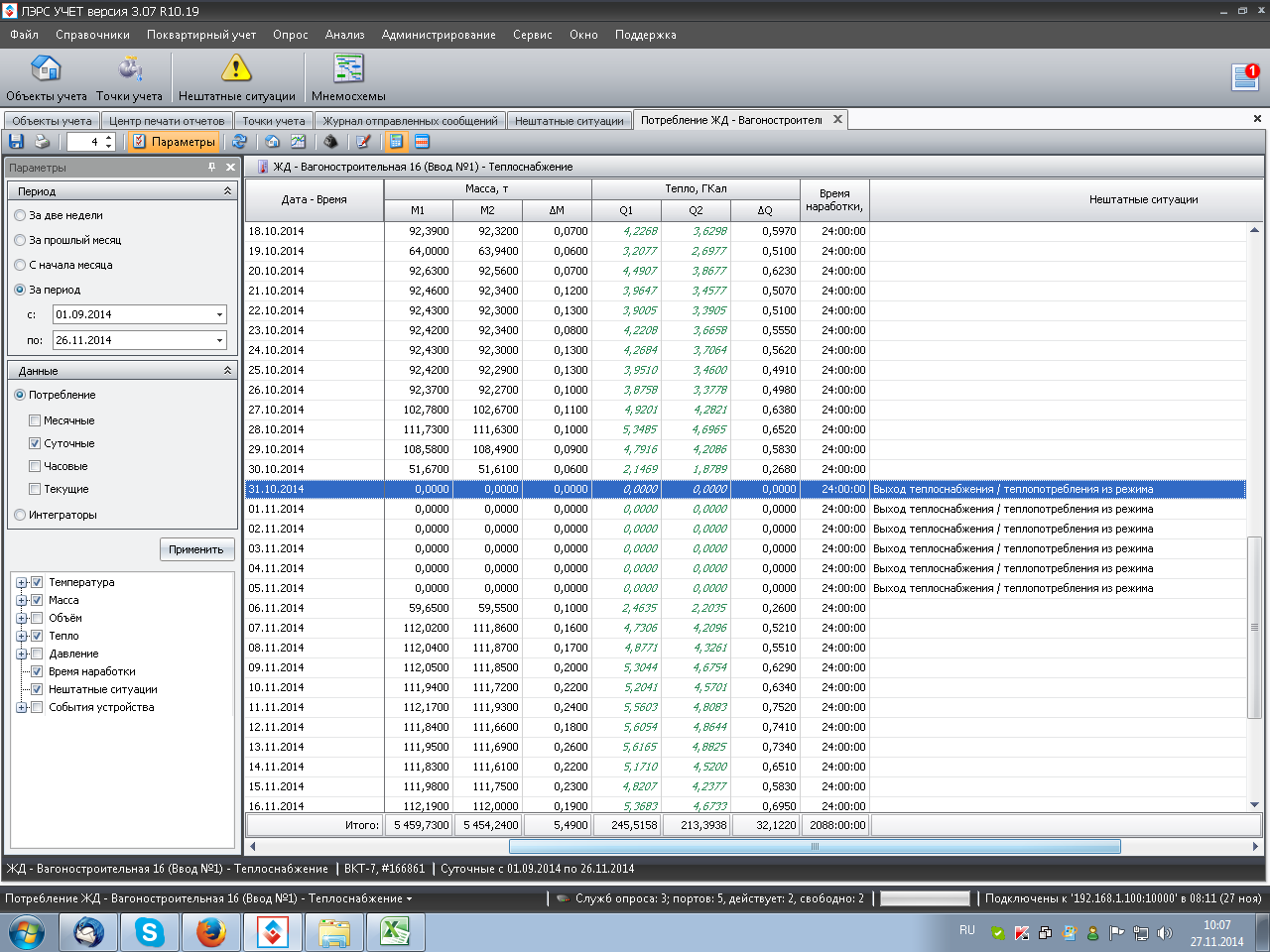Screen dimensions: 1270x952
Task: Open the 'по:' end date dropdown
Action: (219, 340)
